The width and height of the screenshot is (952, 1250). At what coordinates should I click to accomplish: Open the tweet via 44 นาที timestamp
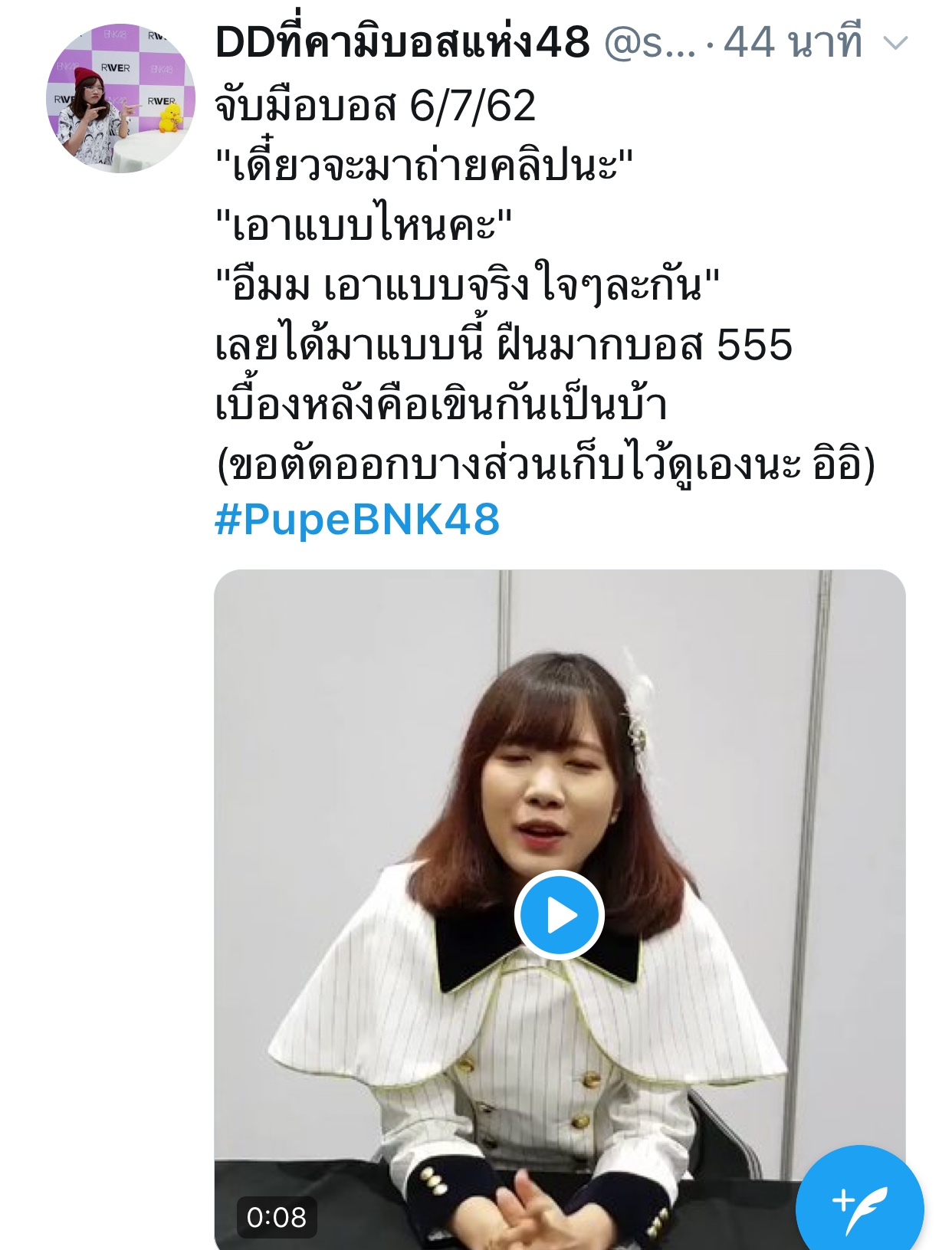coord(794,42)
